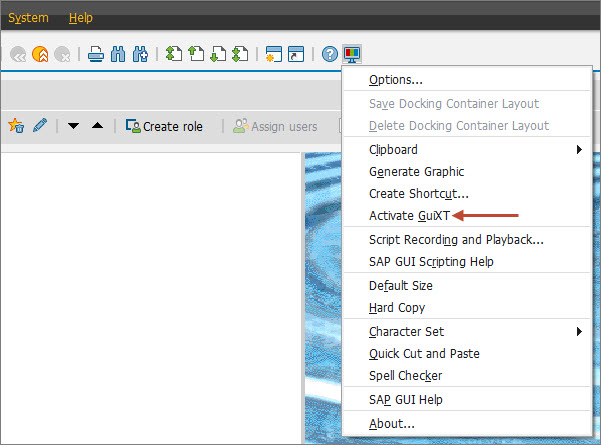Click the Find Next binoculars icon
The image size is (601, 445).
click(140, 54)
